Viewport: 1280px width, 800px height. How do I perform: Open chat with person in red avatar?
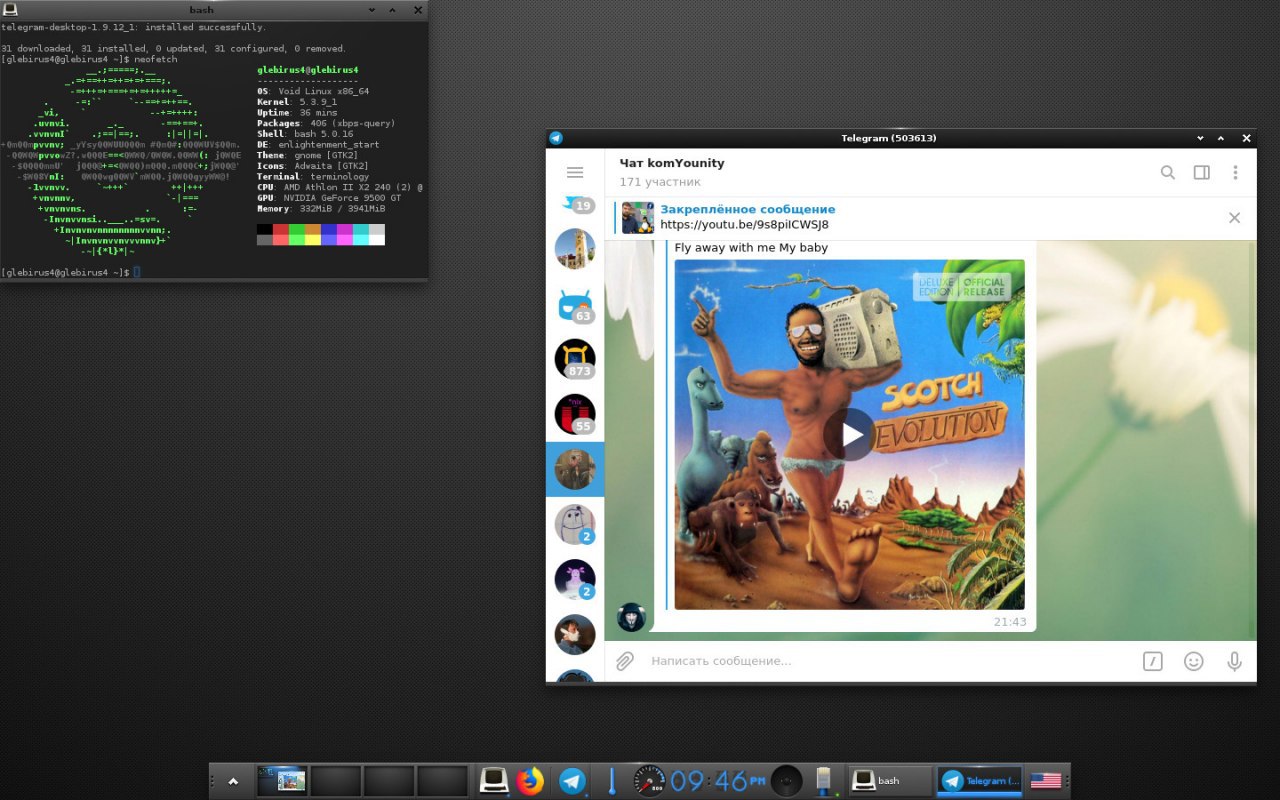point(575,634)
